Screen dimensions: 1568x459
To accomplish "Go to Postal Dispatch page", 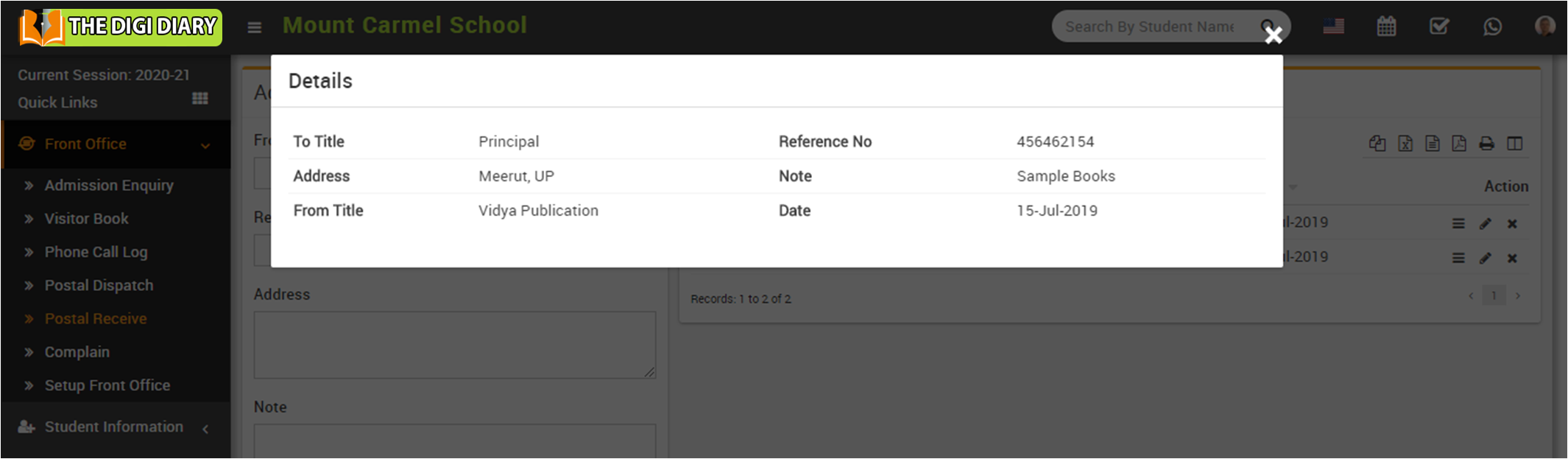I will click(x=99, y=286).
